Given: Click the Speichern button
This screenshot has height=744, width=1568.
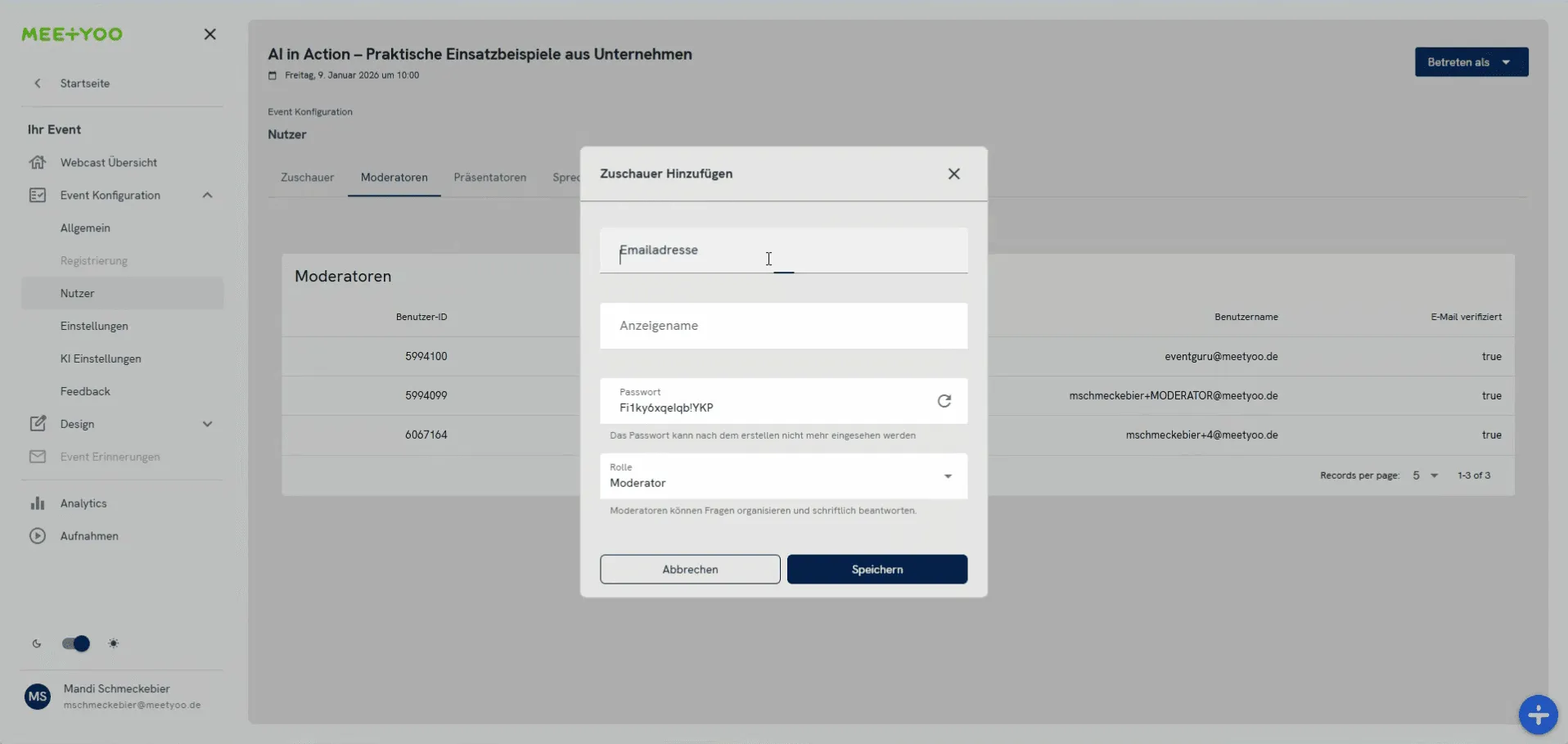Looking at the screenshot, I should point(876,569).
